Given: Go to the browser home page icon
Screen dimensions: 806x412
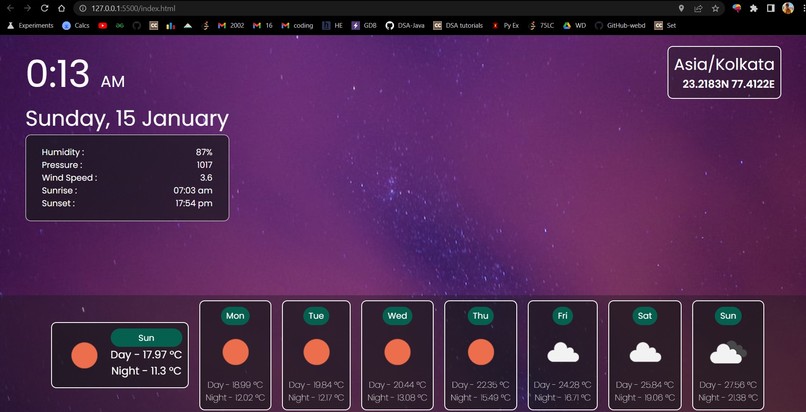Looking at the screenshot, I should (61, 8).
